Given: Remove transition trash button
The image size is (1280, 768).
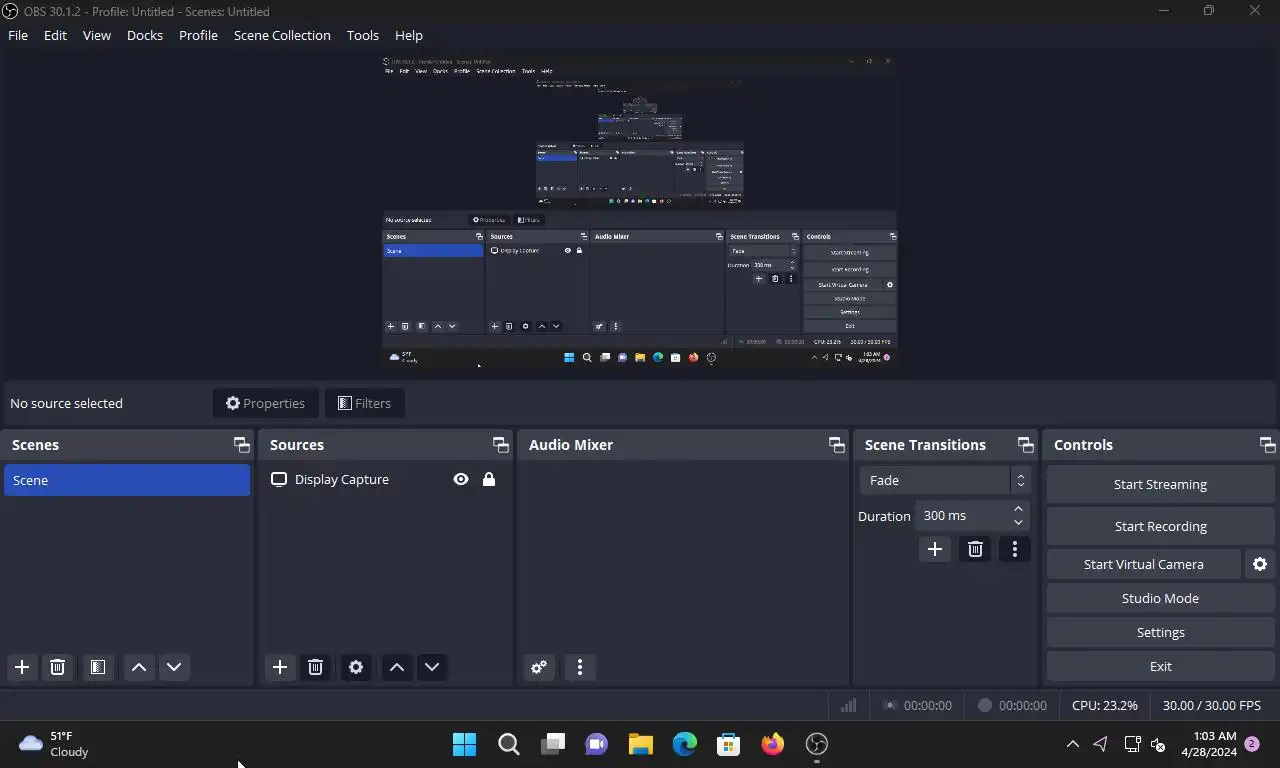Looking at the screenshot, I should (x=975, y=549).
